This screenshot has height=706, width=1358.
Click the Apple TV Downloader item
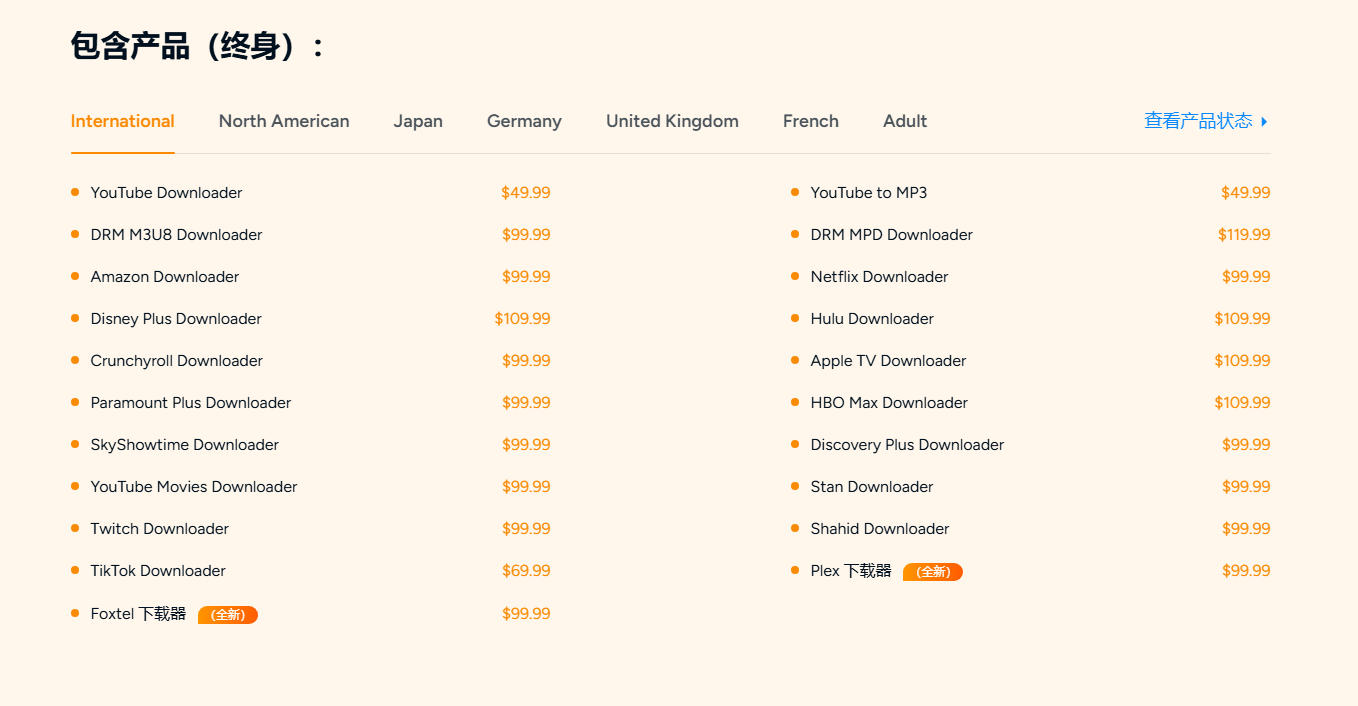(889, 361)
